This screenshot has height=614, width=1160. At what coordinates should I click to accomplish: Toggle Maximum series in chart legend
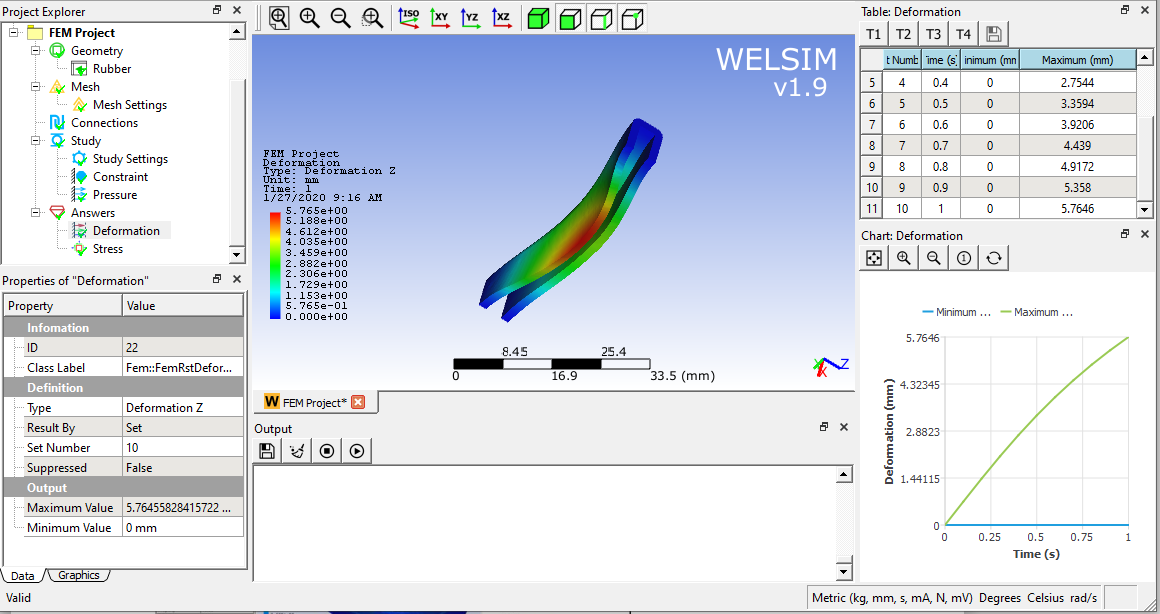(1037, 312)
